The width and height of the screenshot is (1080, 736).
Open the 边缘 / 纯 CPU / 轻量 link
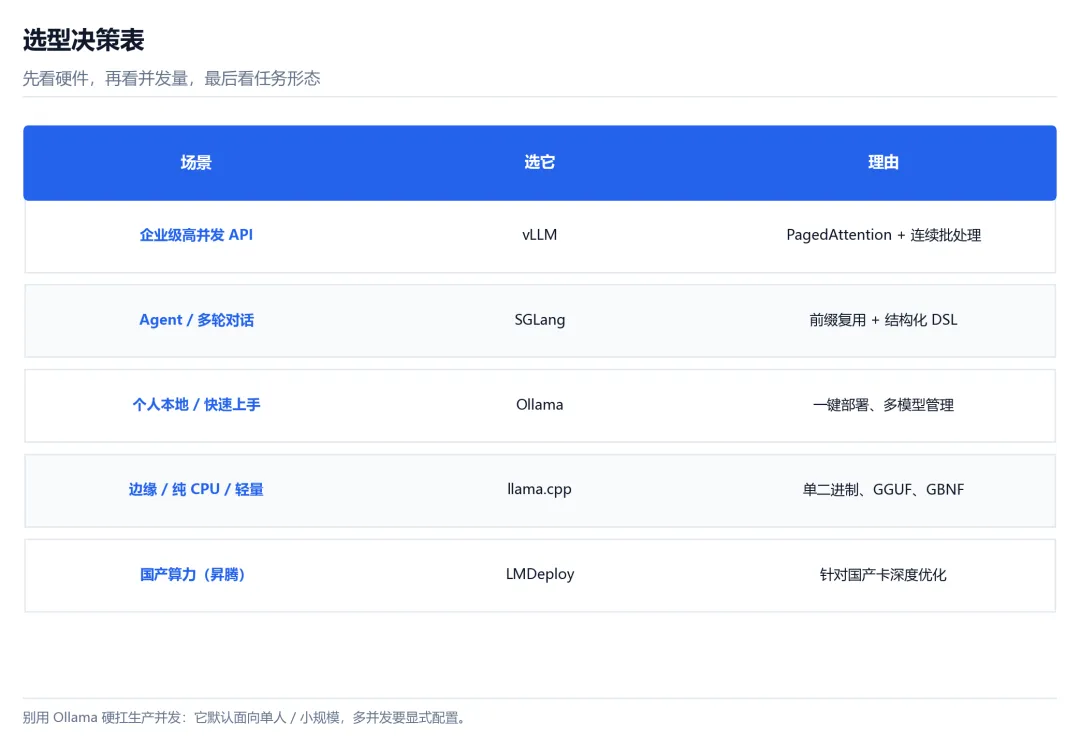[x=196, y=490]
